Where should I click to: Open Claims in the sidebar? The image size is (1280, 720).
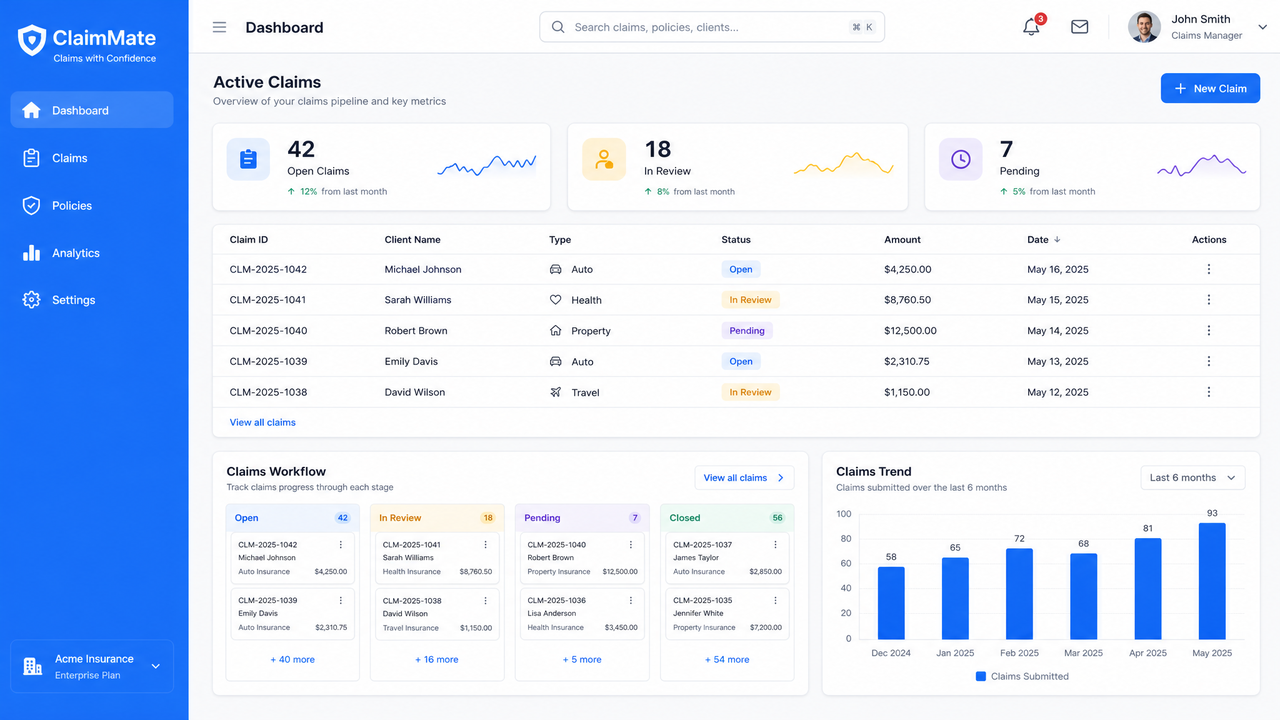click(92, 158)
